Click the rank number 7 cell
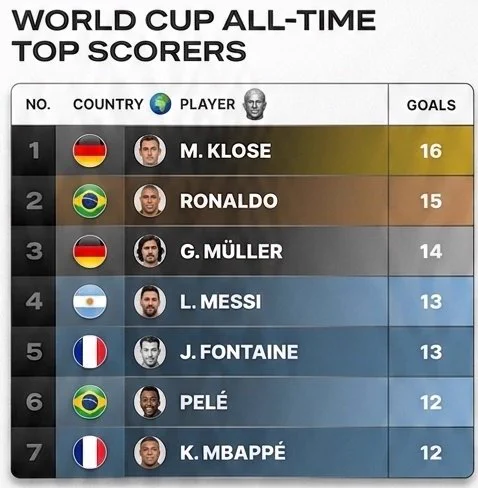Image resolution: width=478 pixels, height=488 pixels. click(34, 452)
